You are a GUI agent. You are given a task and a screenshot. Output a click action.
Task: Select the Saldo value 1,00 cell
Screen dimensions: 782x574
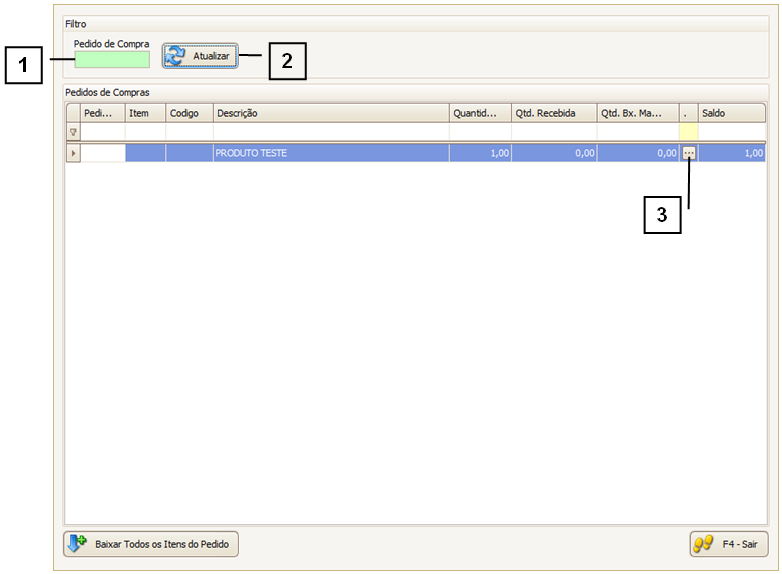point(731,153)
